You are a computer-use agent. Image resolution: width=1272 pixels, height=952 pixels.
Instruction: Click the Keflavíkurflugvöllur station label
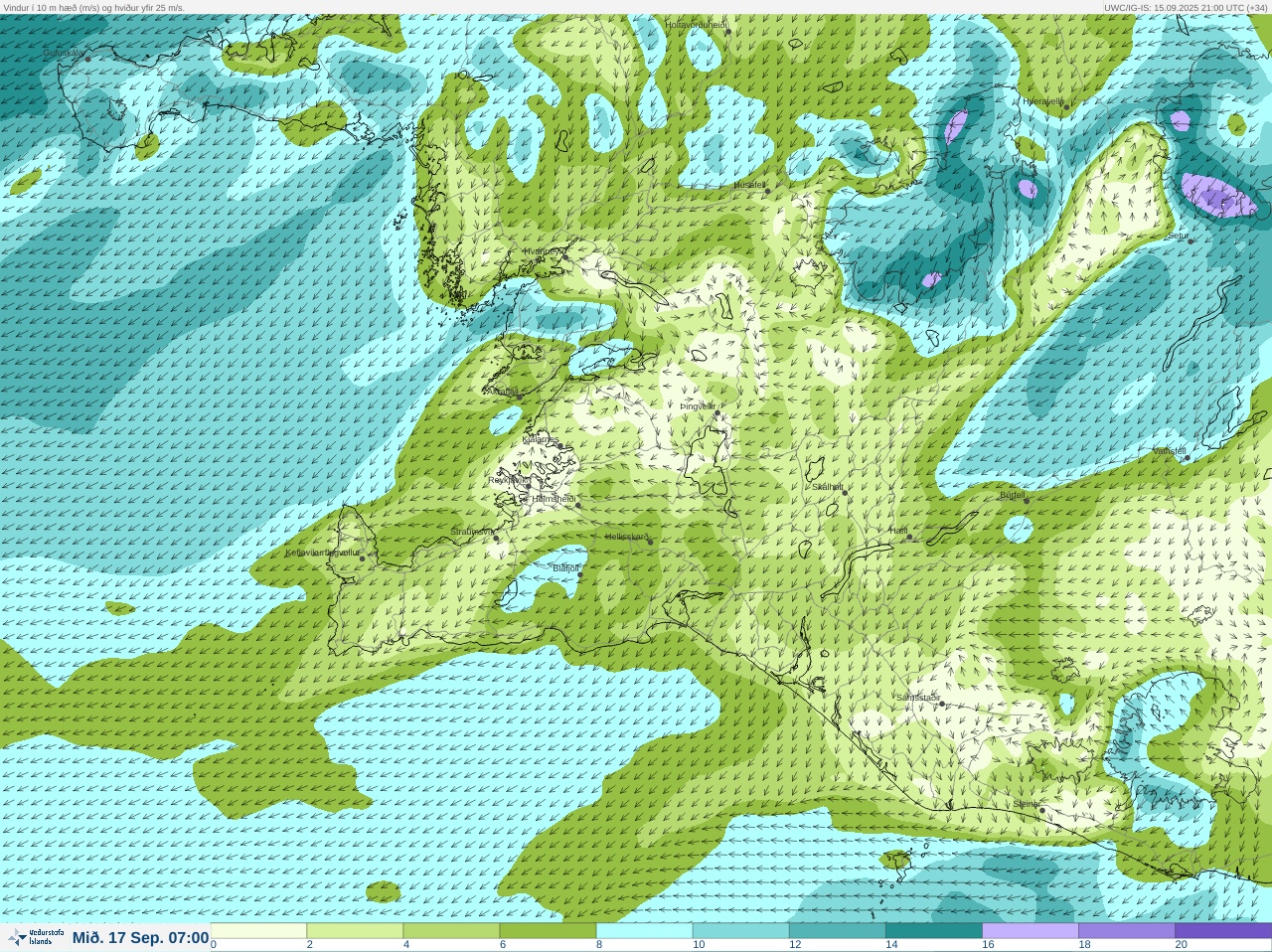pos(323,553)
